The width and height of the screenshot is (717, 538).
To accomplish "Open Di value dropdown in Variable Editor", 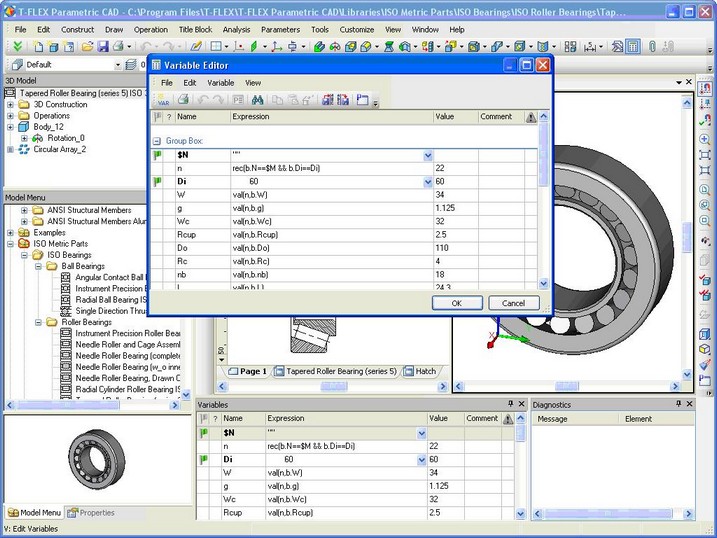I will point(428,182).
